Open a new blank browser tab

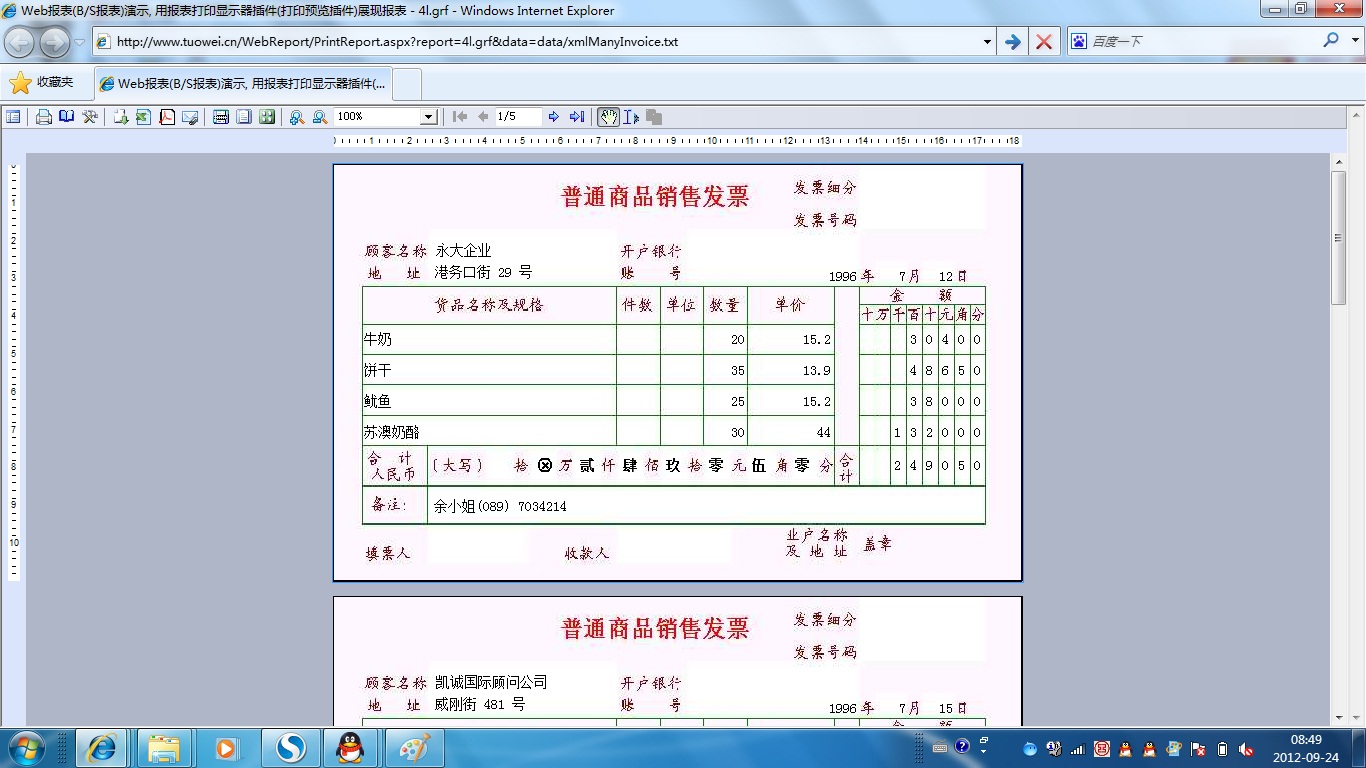(x=407, y=84)
